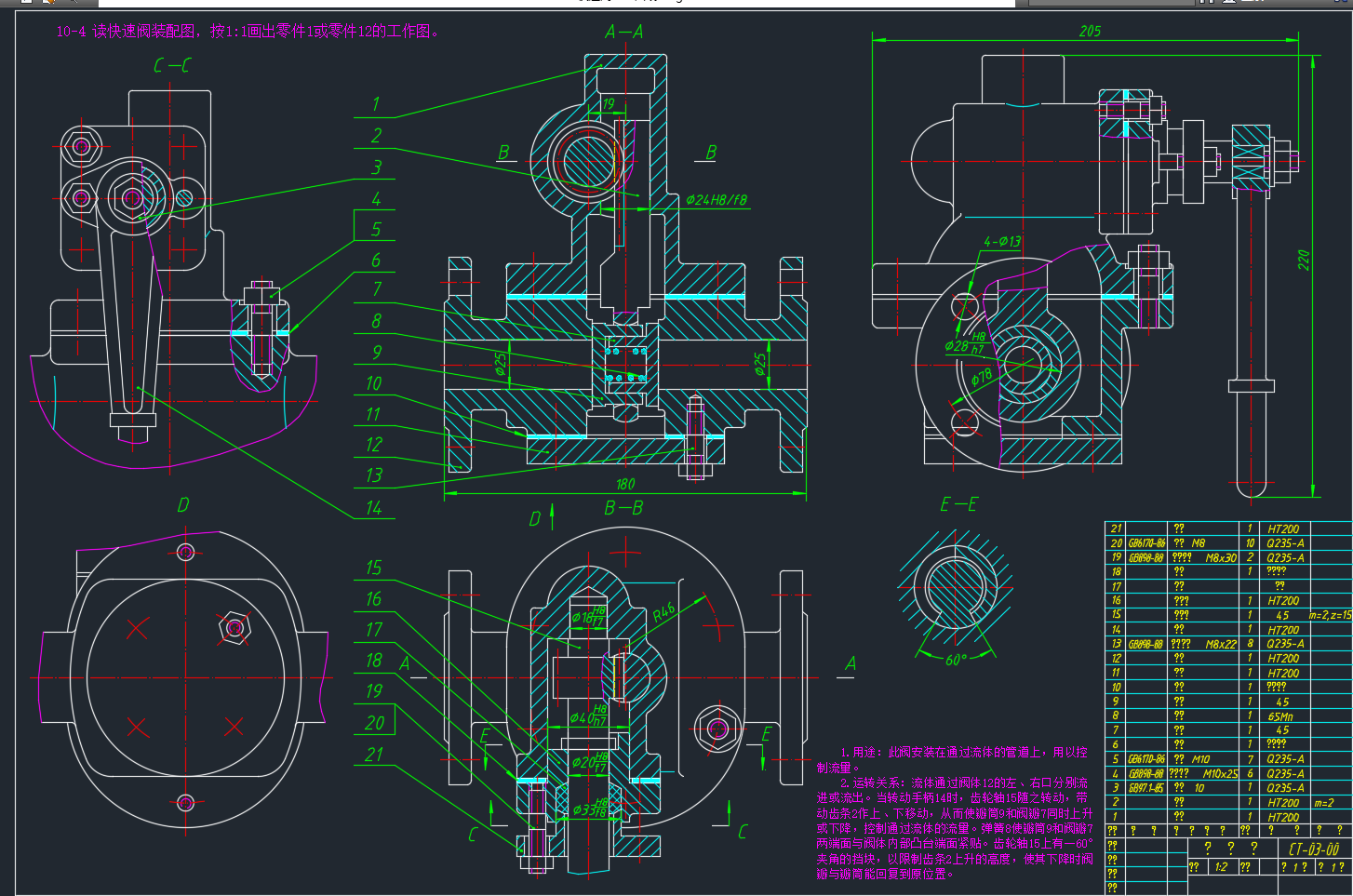The image size is (1353, 896).
Task: Click the magenta drawing title text starting with 10-4
Action: tap(247, 32)
